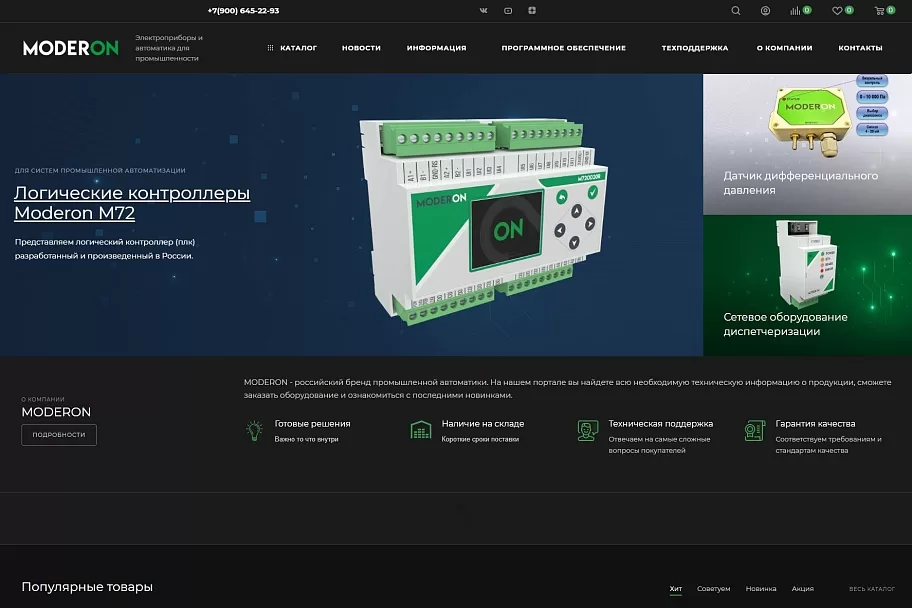
Task: Open the Техподдержка menu item
Action: point(694,48)
